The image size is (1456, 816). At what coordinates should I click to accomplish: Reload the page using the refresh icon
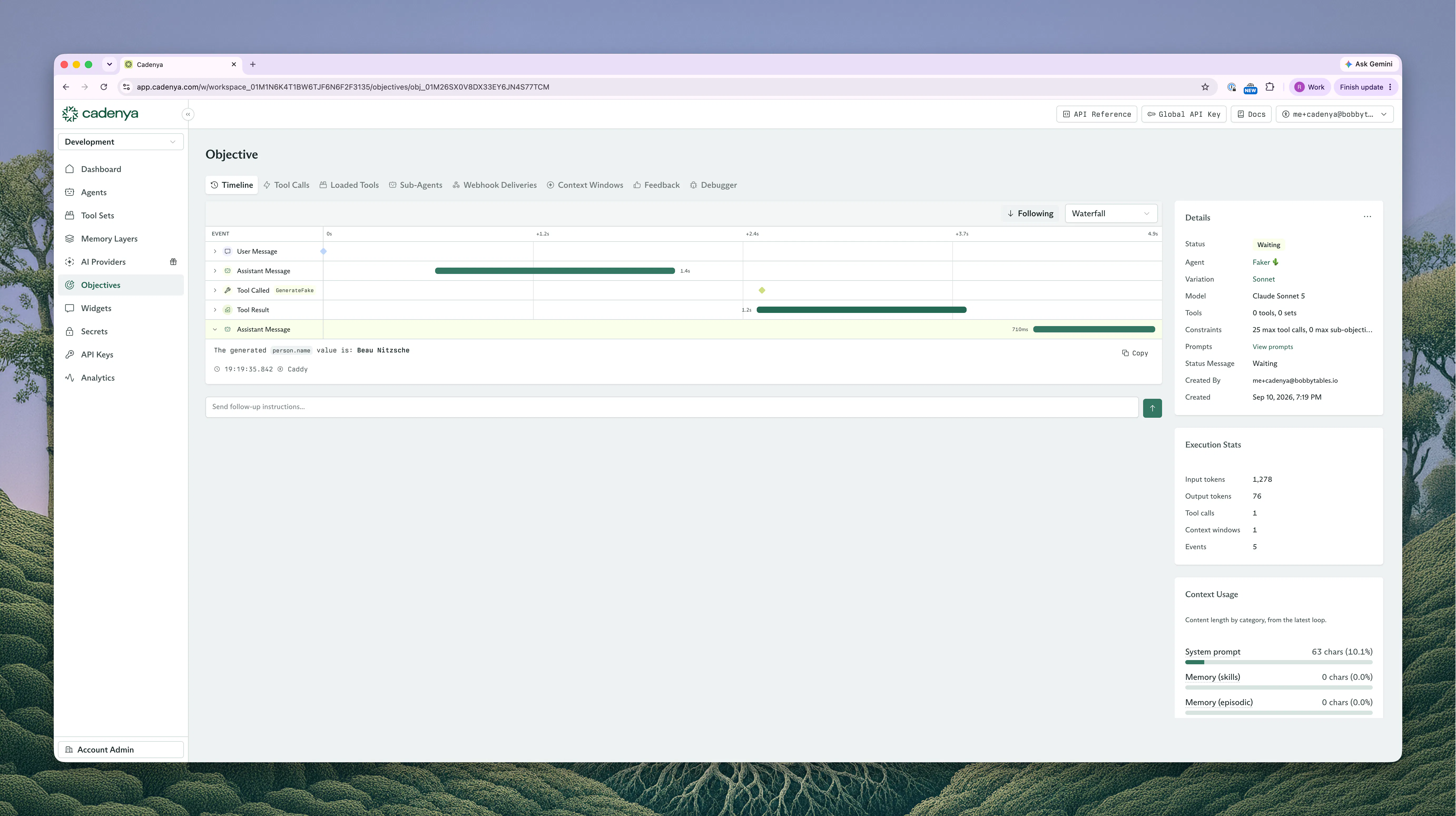point(104,87)
